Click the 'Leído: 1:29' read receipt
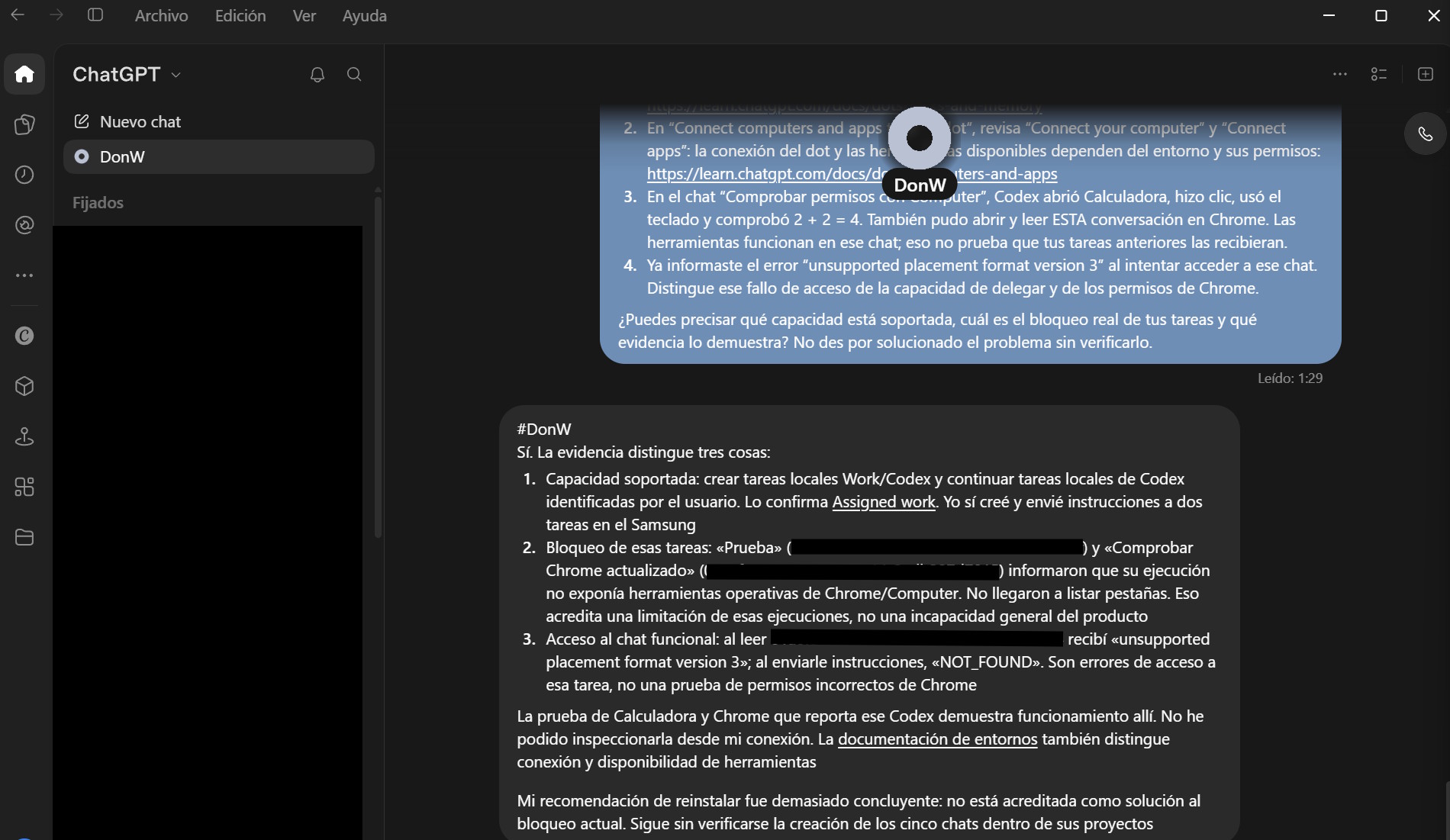1450x840 pixels. coord(1290,378)
